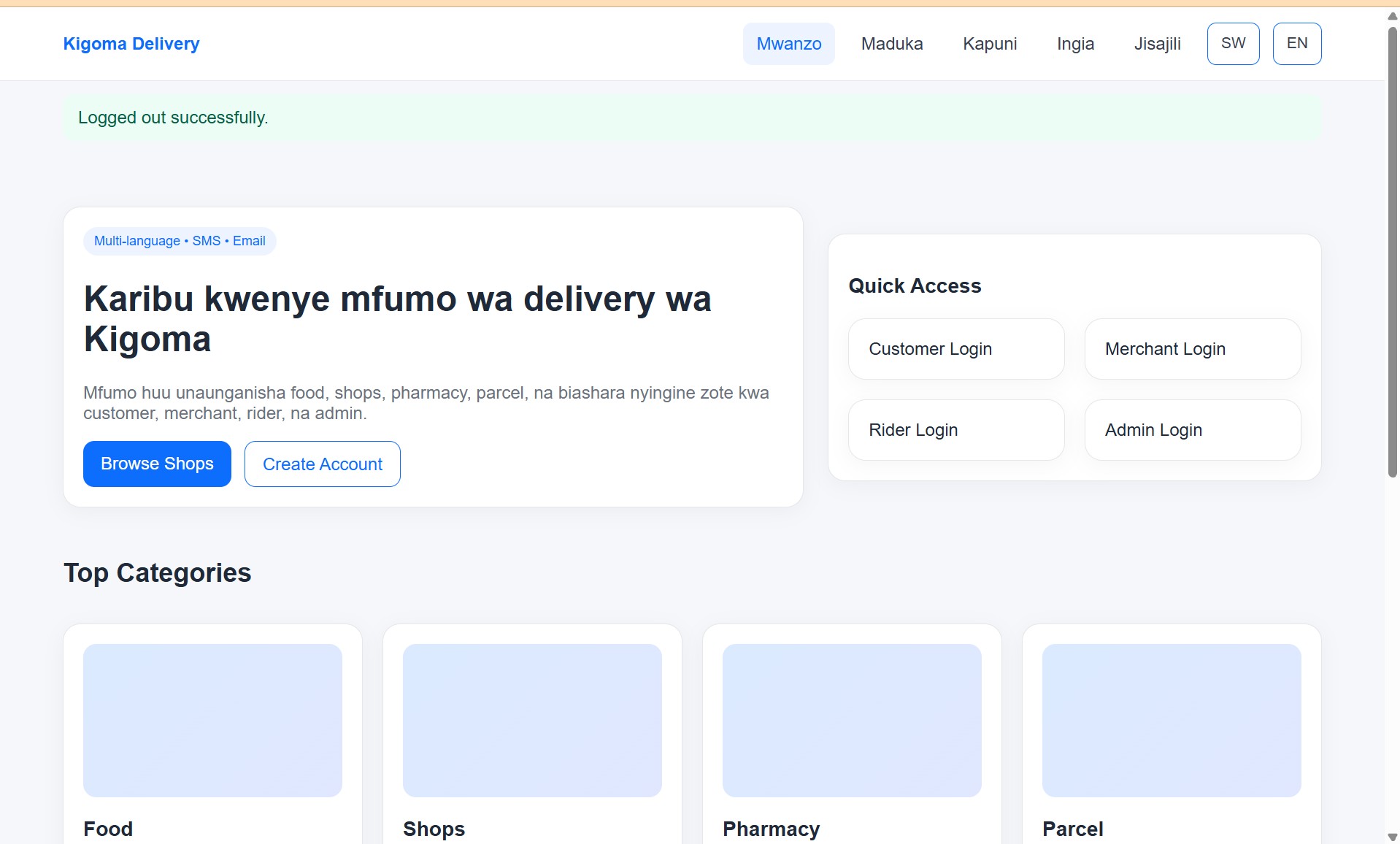This screenshot has width=1400, height=844.
Task: Switch language to EN
Action: pyautogui.click(x=1297, y=43)
